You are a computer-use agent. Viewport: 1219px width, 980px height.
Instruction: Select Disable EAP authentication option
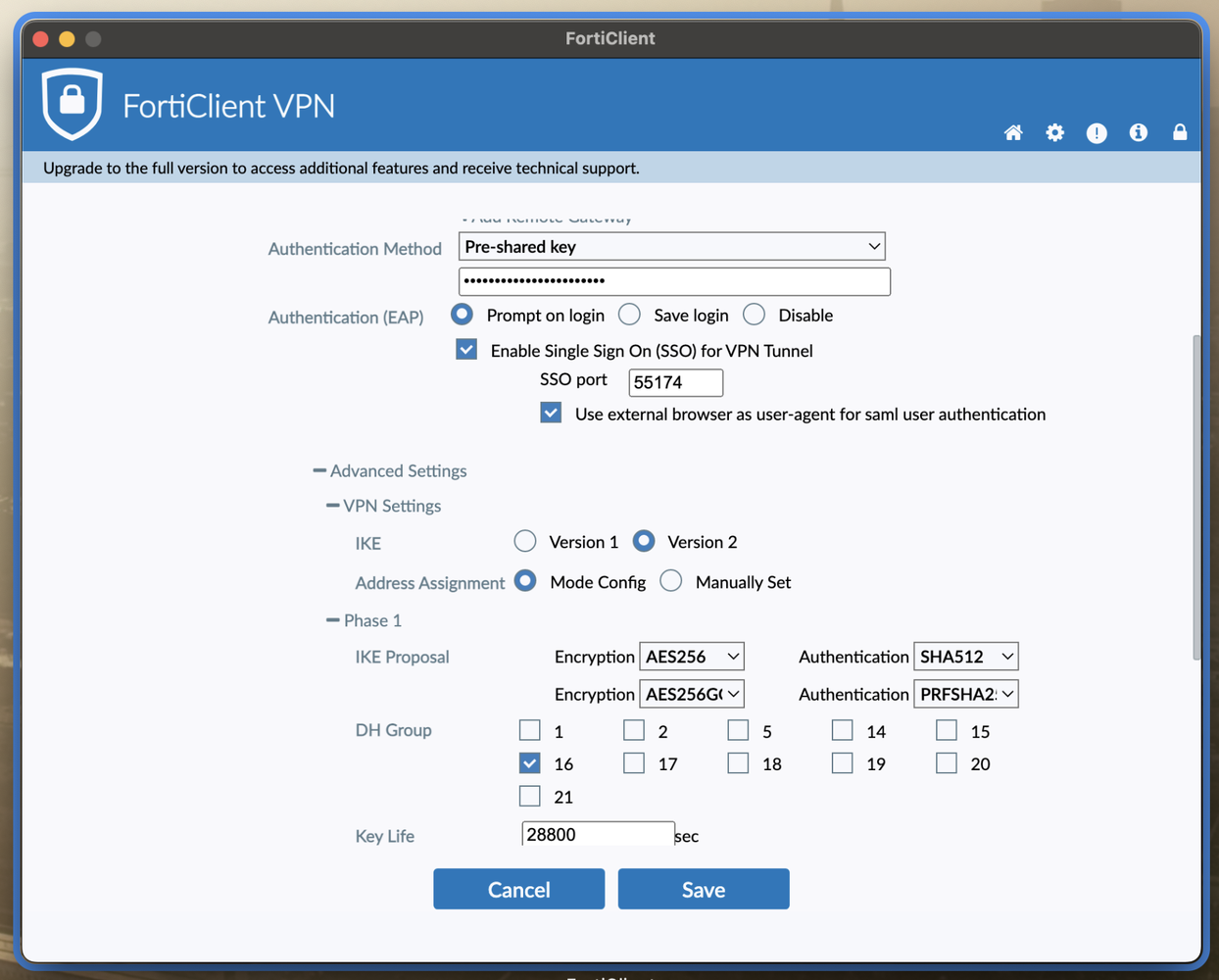[754, 315]
